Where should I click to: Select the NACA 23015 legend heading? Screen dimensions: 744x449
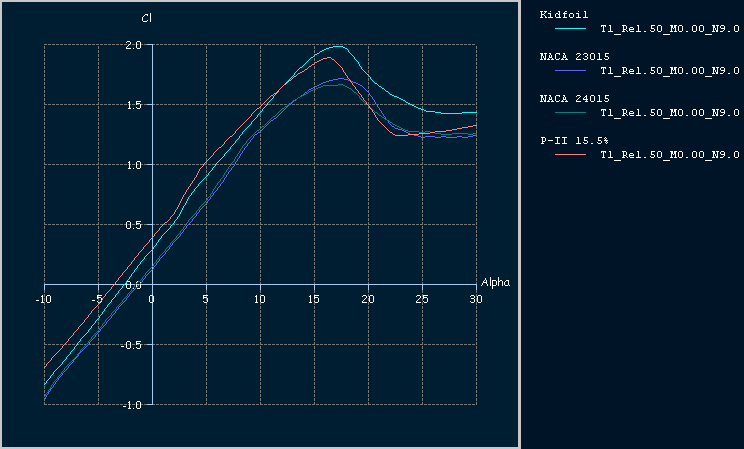[x=572, y=57]
